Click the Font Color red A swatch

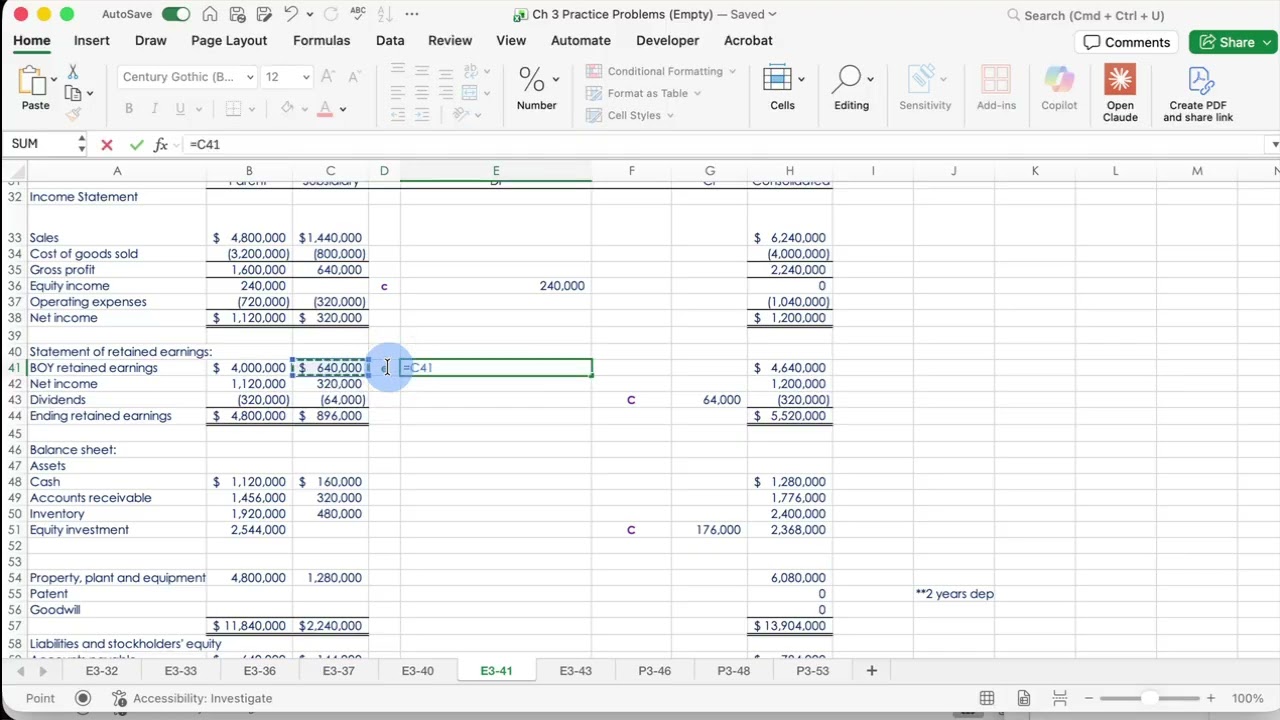click(x=325, y=109)
